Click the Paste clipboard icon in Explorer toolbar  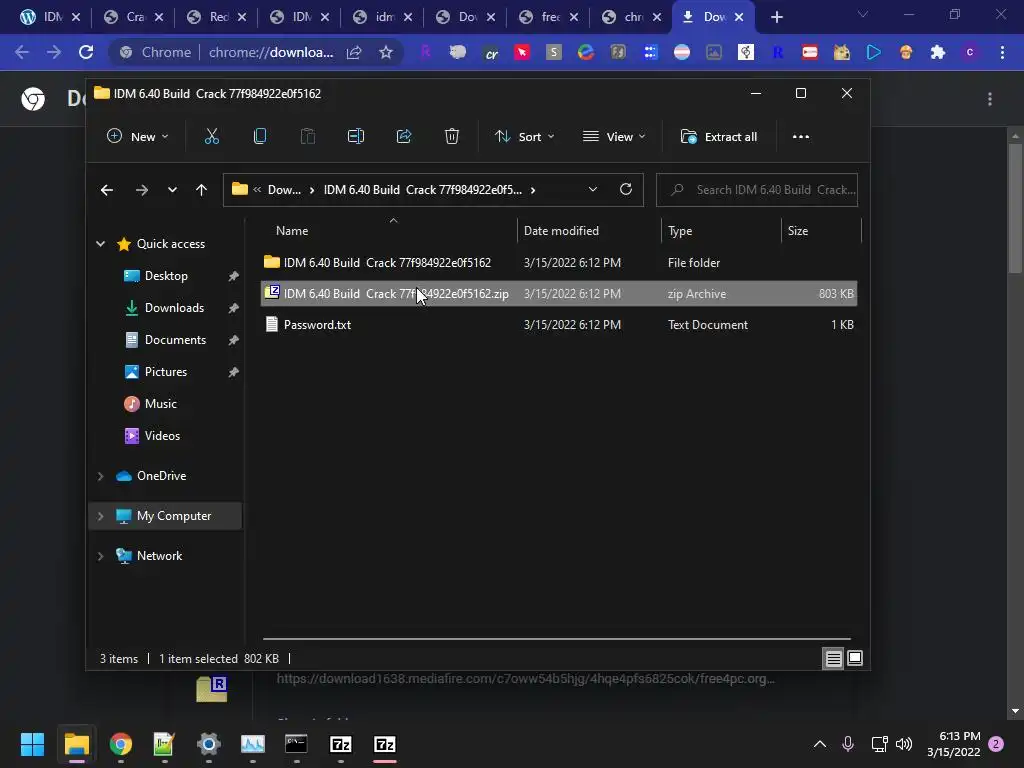pos(308,136)
